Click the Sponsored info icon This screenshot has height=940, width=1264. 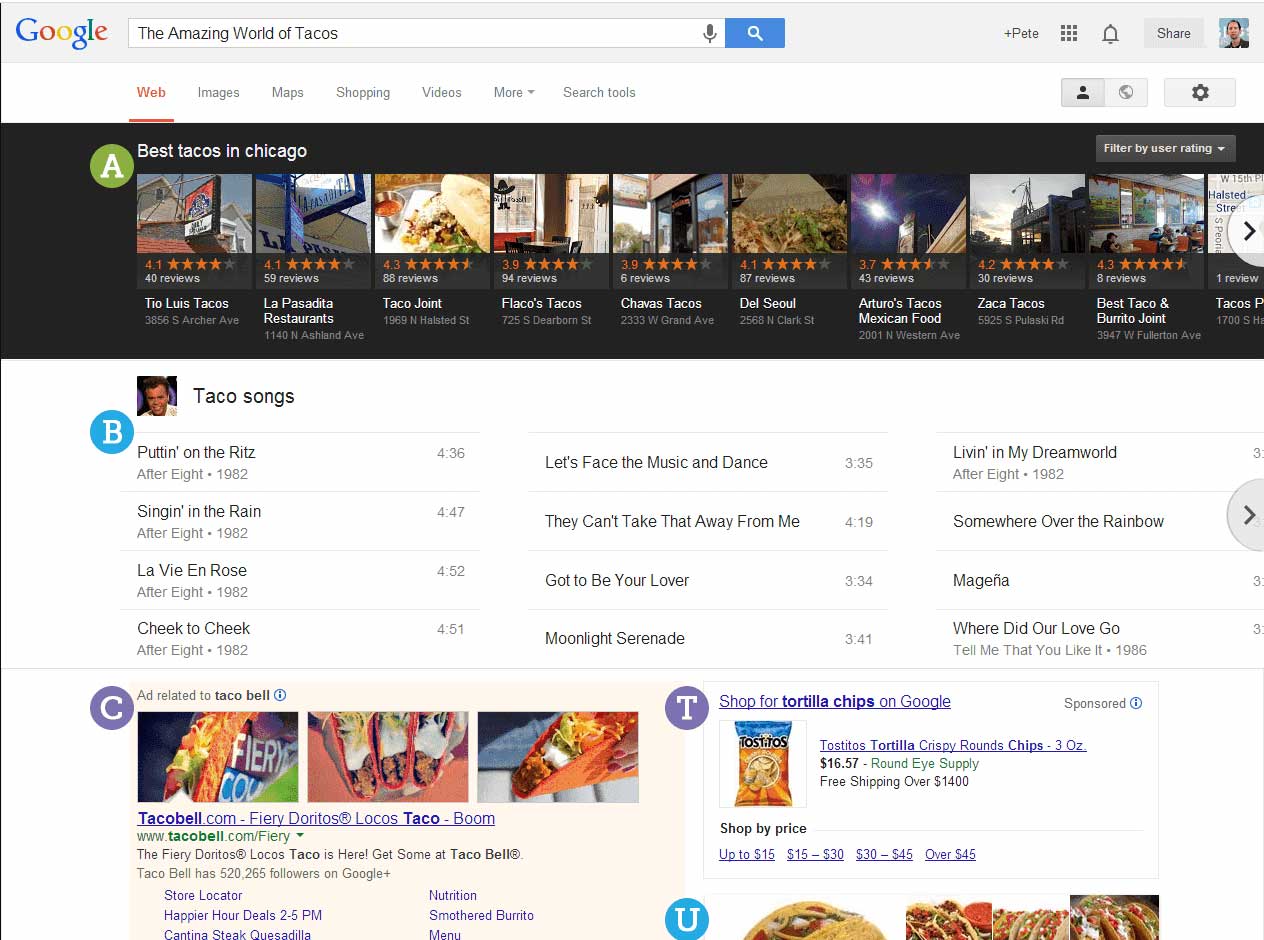pyautogui.click(x=1136, y=703)
